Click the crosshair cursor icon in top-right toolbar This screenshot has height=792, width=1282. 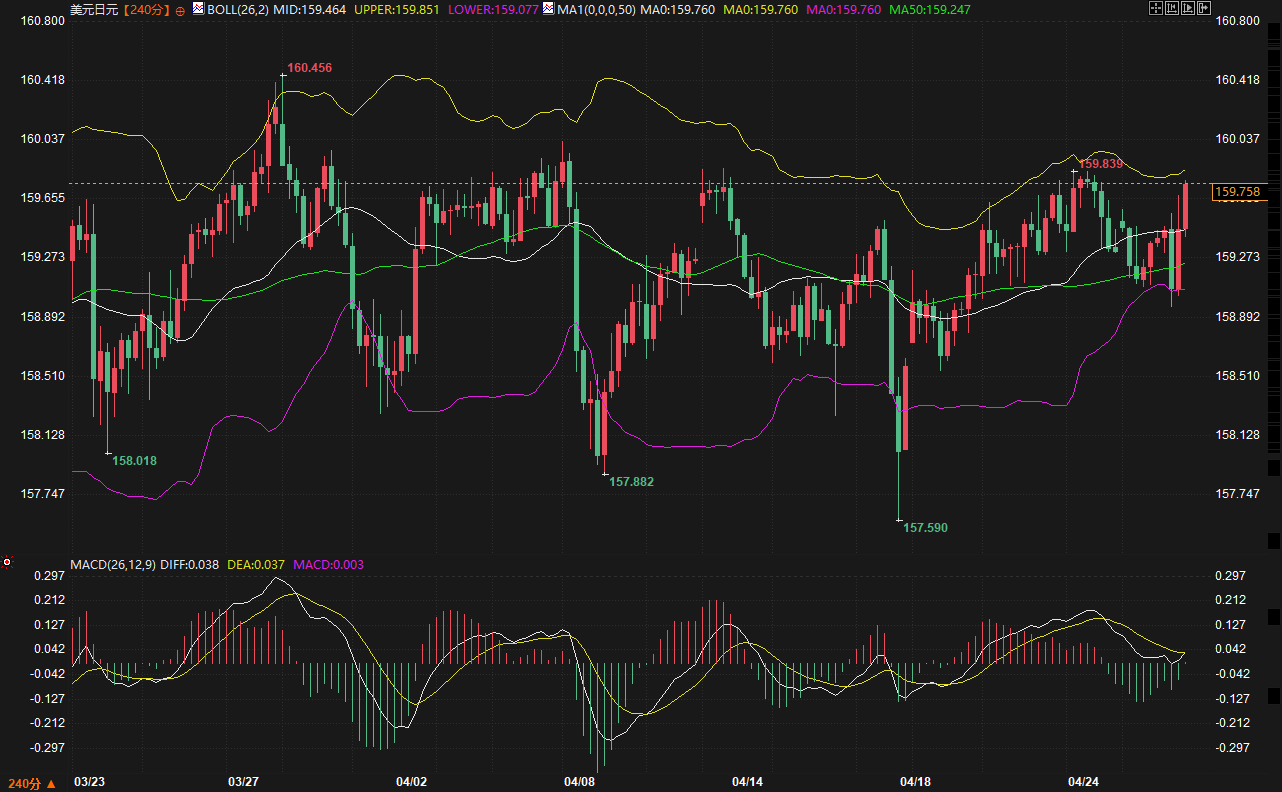(x=1156, y=9)
